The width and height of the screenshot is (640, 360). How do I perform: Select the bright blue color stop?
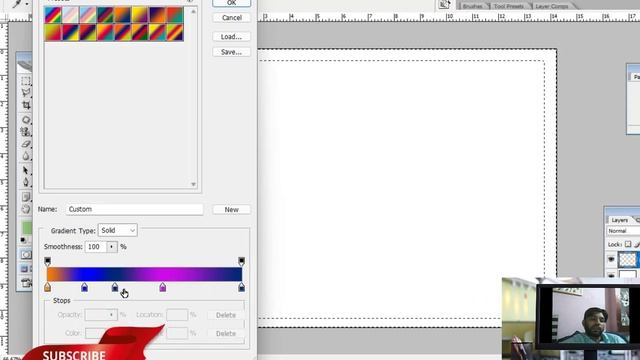point(84,287)
